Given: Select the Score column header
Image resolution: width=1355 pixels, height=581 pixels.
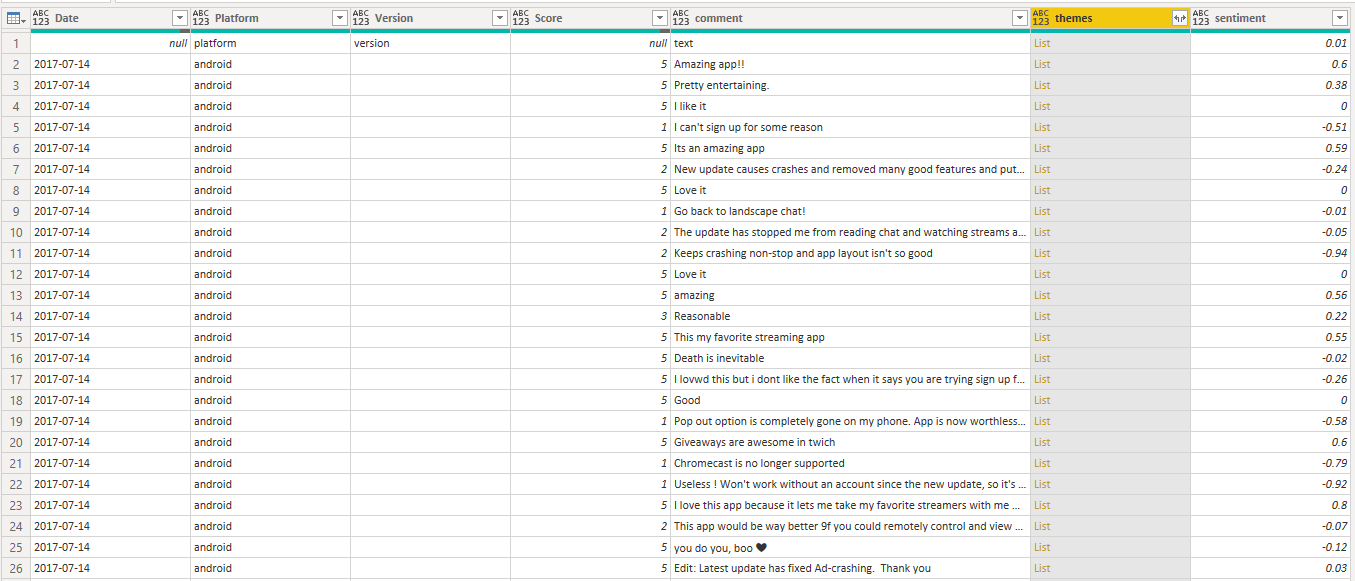Looking at the screenshot, I should (590, 18).
